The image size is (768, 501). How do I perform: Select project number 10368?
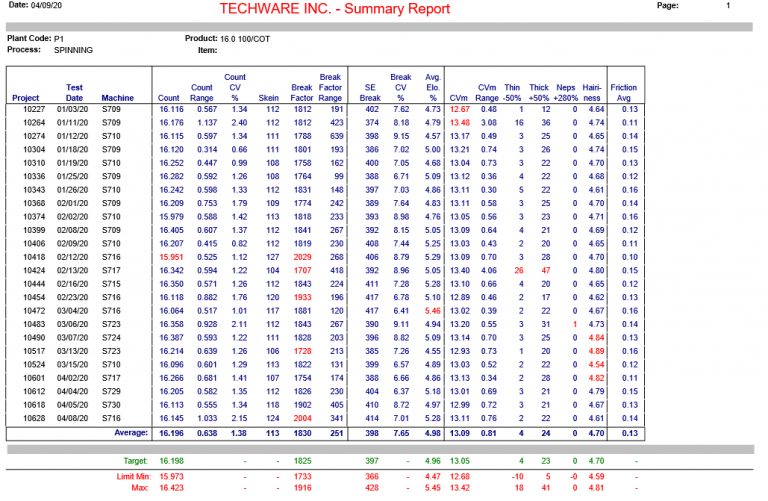pyautogui.click(x=34, y=203)
